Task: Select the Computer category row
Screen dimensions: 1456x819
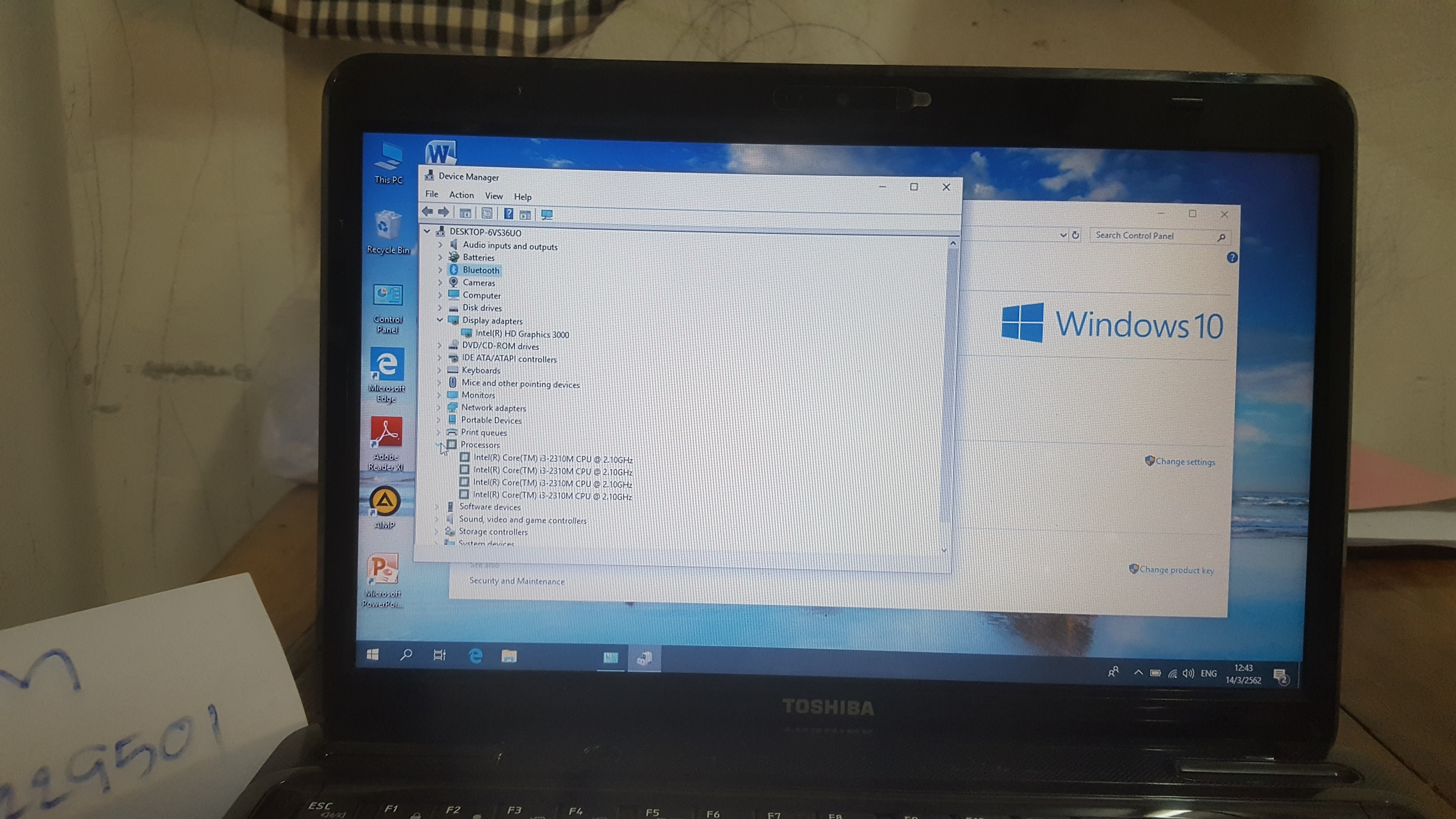Action: click(474, 295)
